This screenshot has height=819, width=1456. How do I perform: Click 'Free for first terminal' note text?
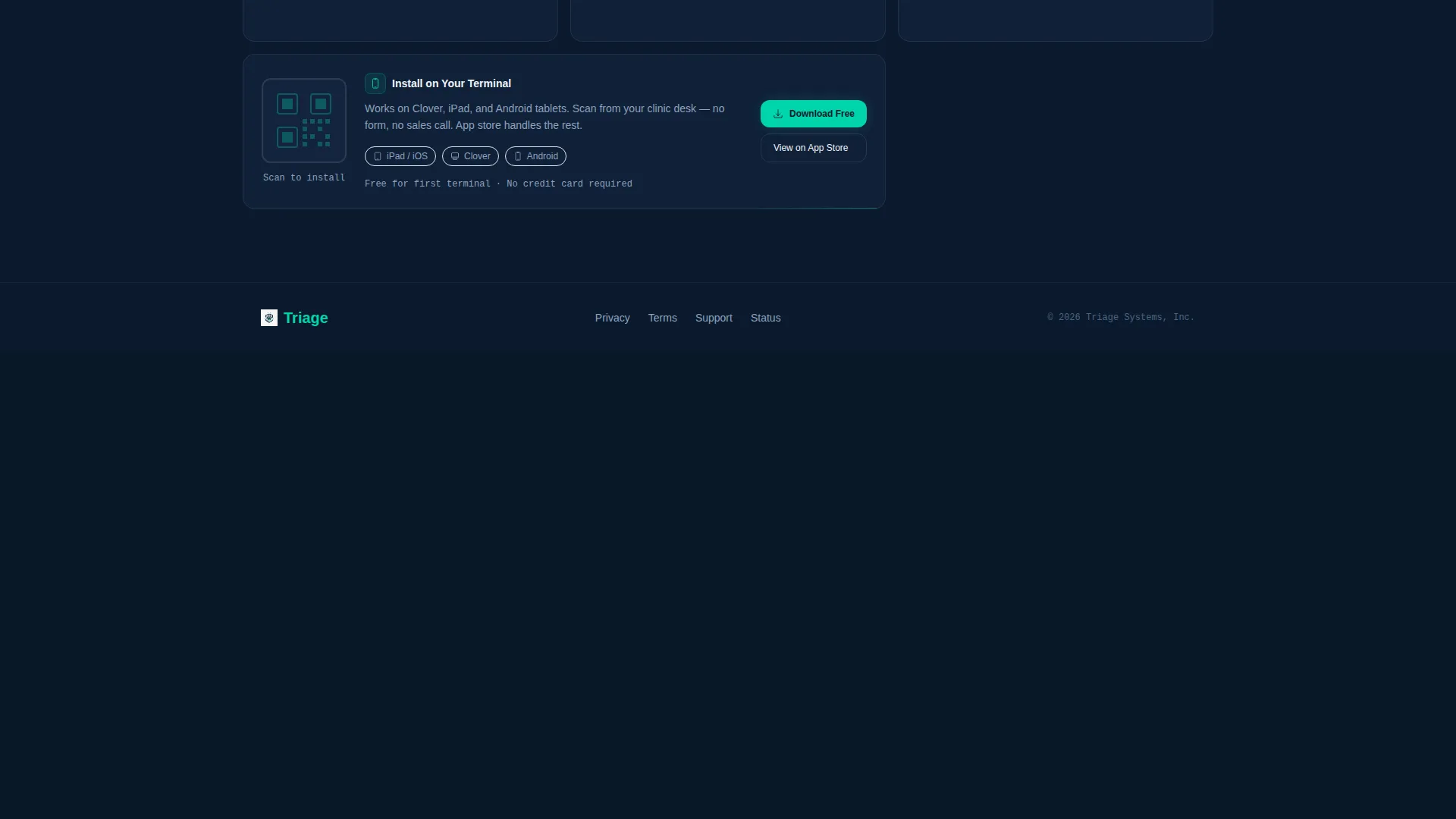point(498,184)
